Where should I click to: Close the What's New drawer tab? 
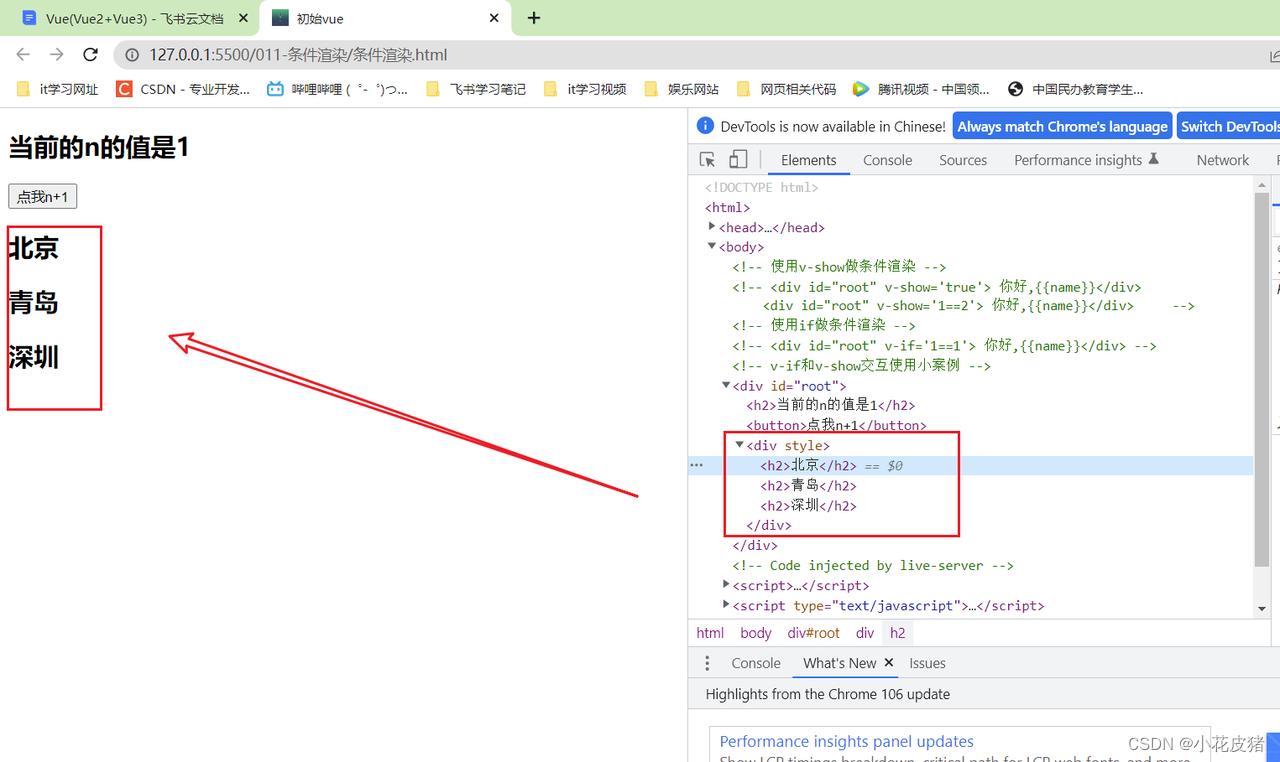(x=888, y=663)
